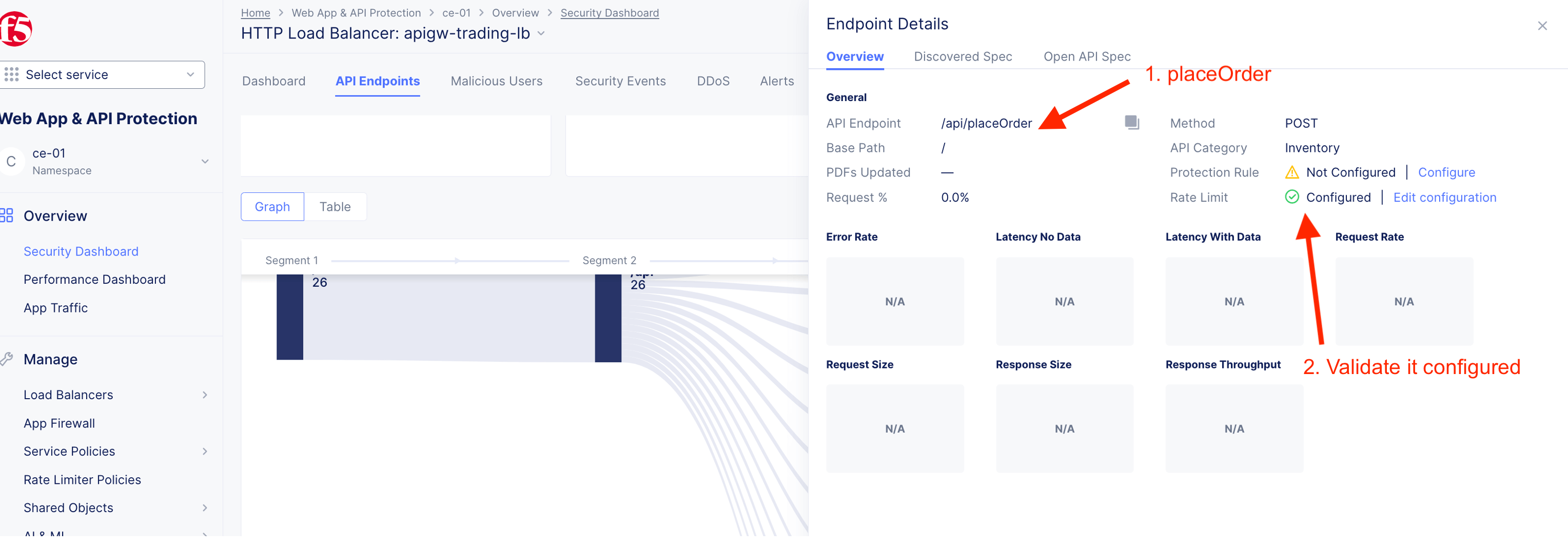Click the Rate Limit green checkmark icon
The width and height of the screenshot is (1568, 549).
click(x=1291, y=197)
